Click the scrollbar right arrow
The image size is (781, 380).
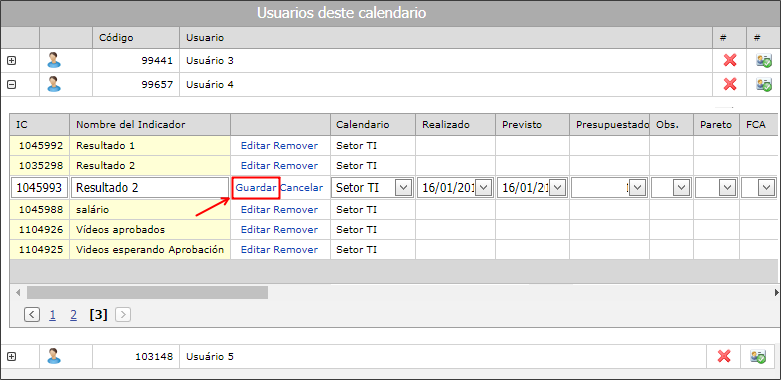pos(776,292)
